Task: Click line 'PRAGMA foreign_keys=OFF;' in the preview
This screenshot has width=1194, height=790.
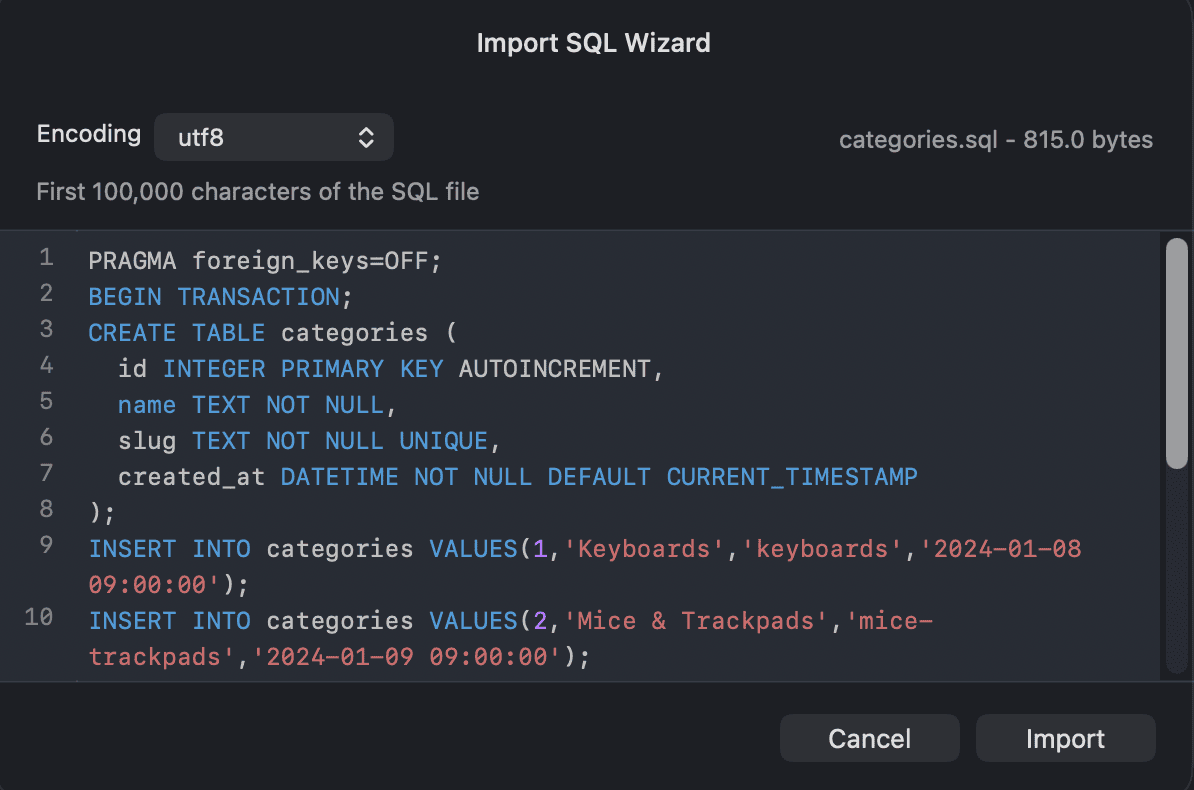Action: pos(264,261)
